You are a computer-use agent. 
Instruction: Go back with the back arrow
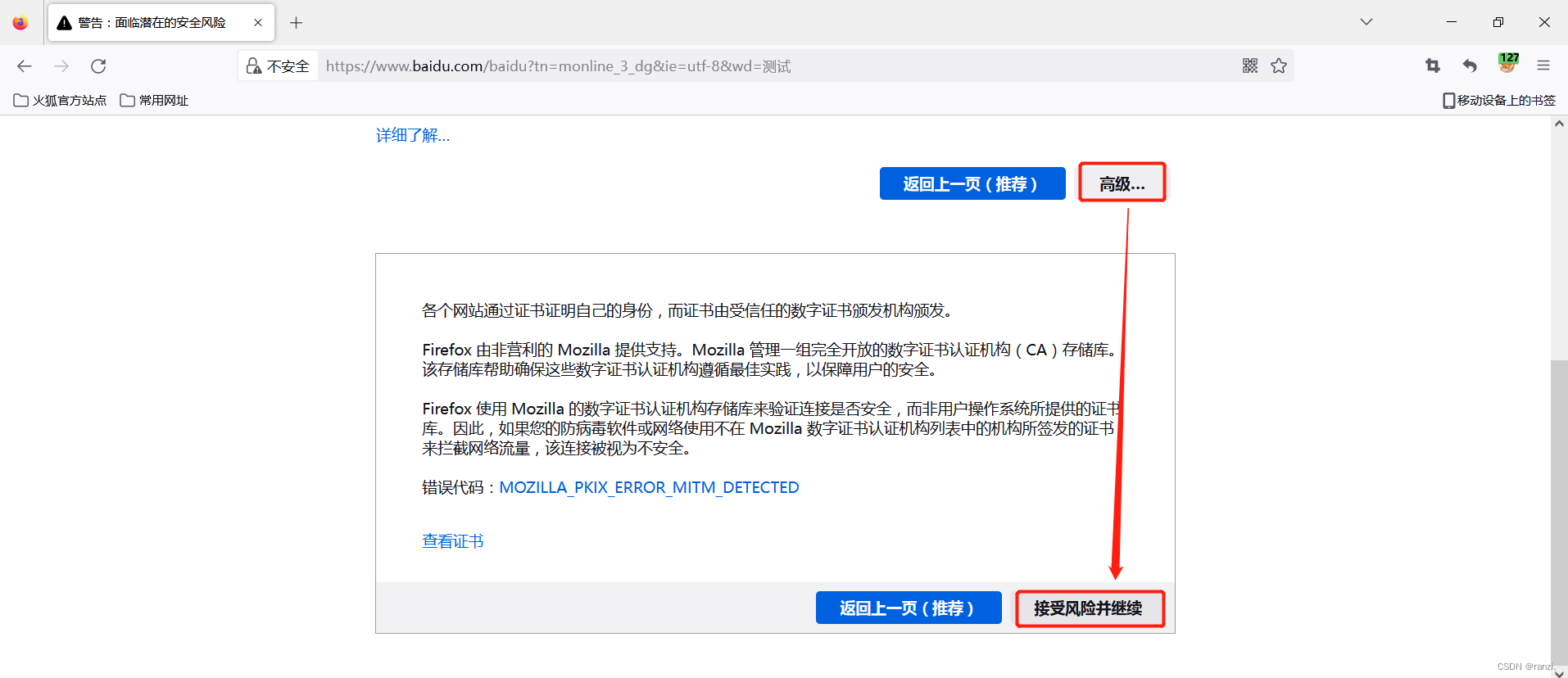(25, 66)
